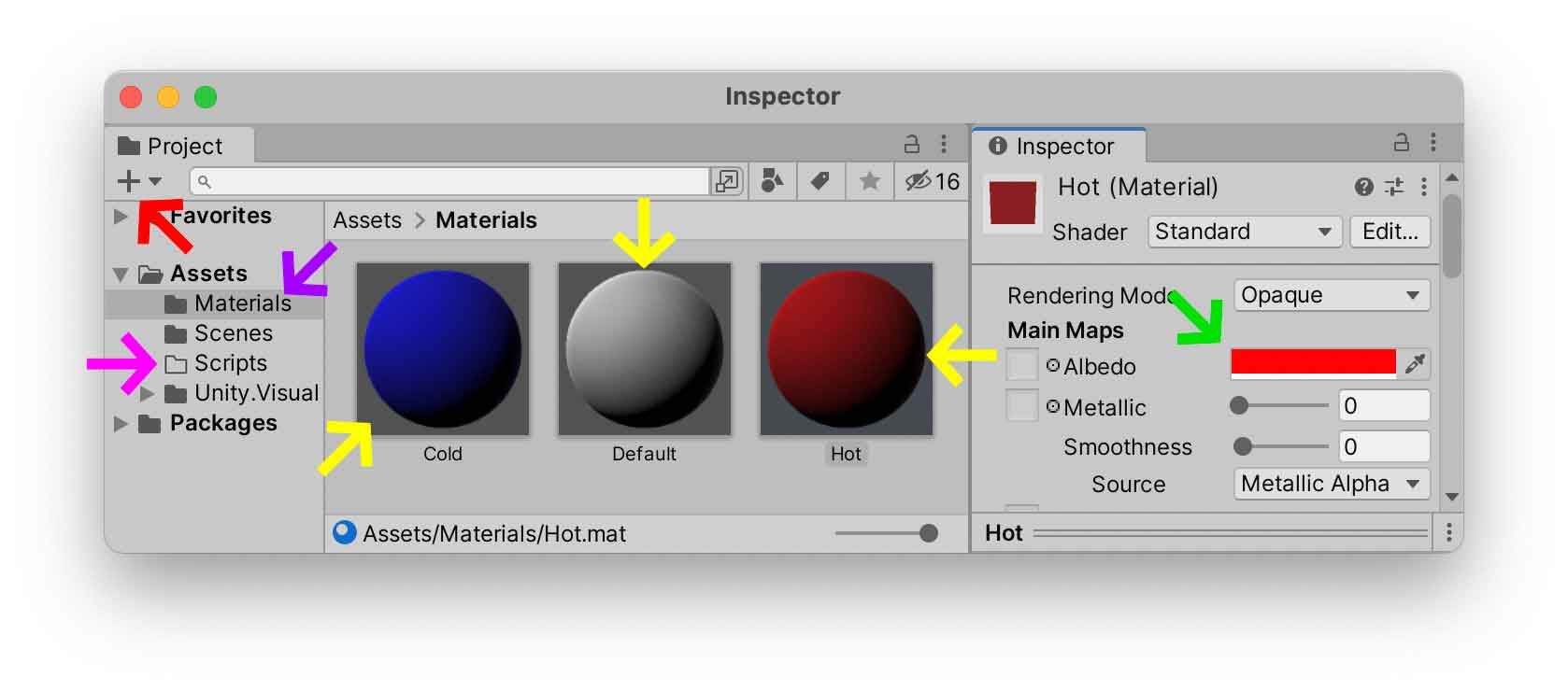This screenshot has height=691, width=1568.
Task: Click Assets in the breadcrumb path
Action: pyautogui.click(x=367, y=220)
